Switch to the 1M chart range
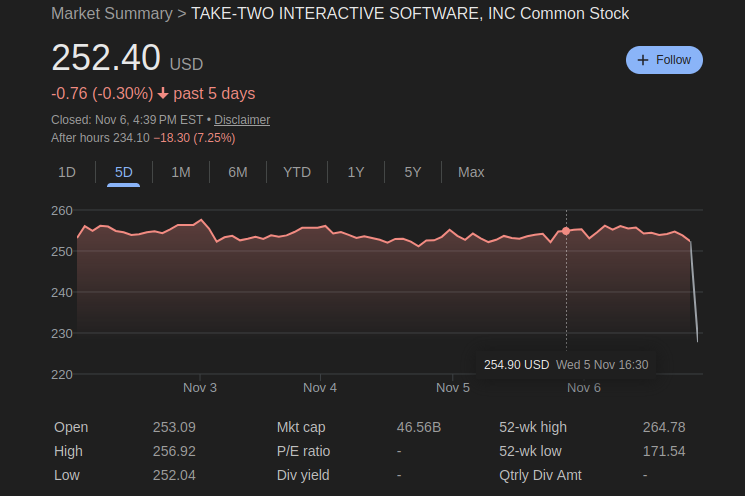Screen dimensions: 745x496 point(181,172)
